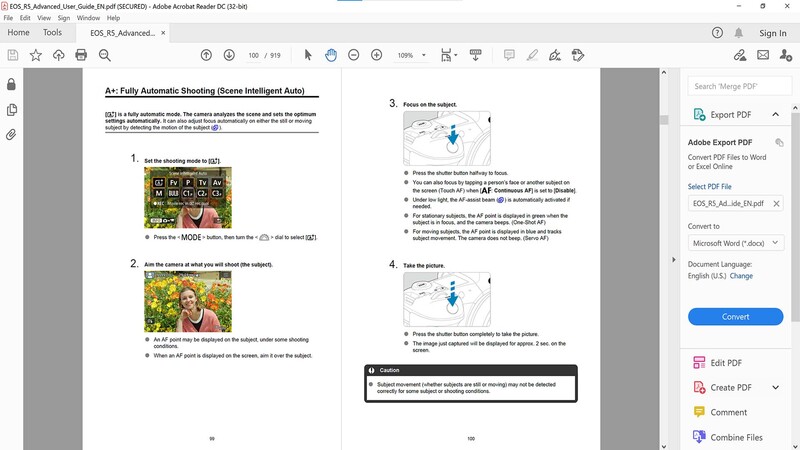Click the Save file icon
Screen dimensions: 800x450
pyautogui.click(x=13, y=55)
